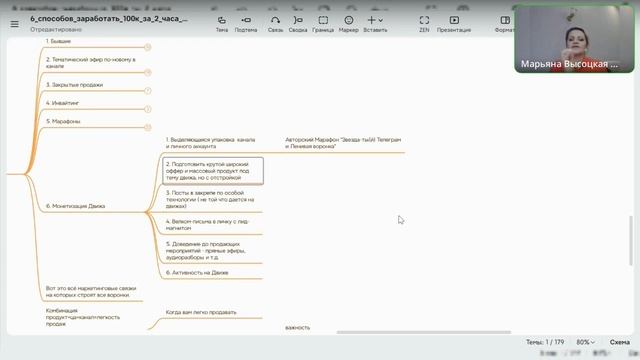Open the Вставить insert dropdown

375,24
